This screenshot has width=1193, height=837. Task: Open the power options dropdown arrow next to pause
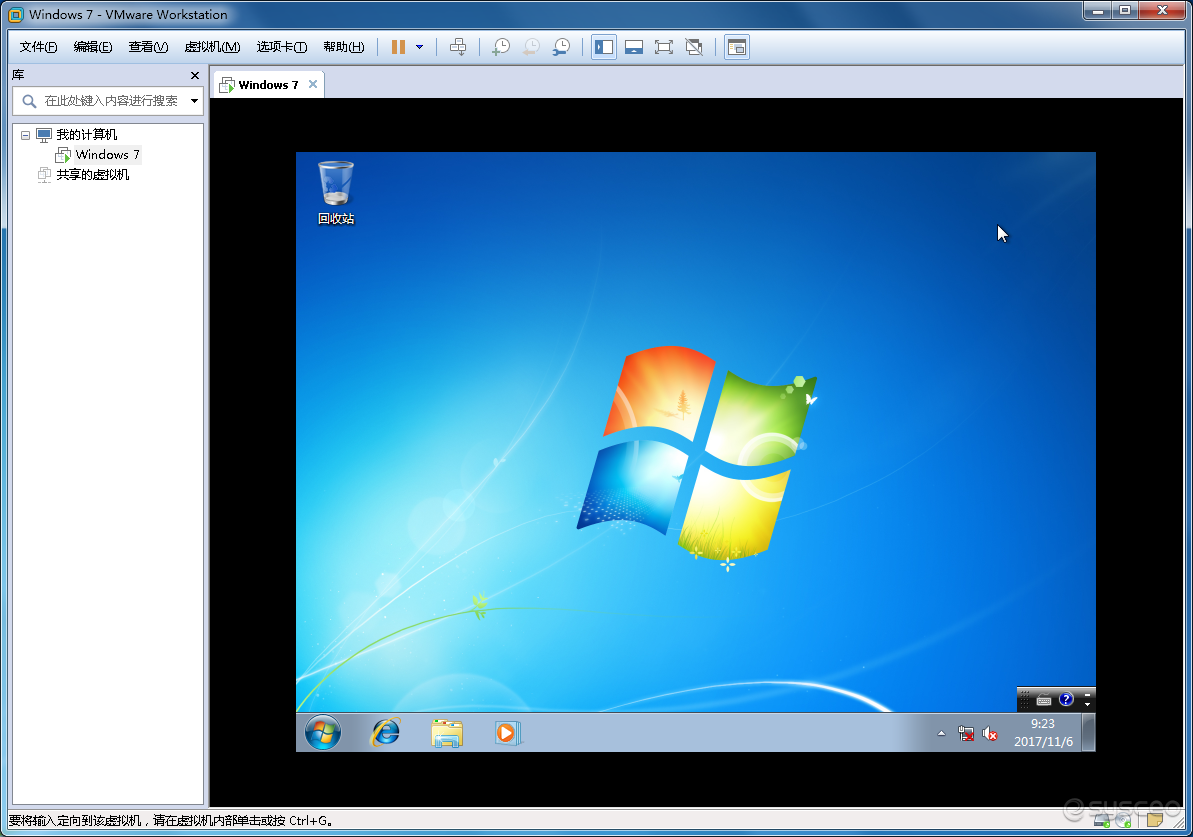(419, 47)
